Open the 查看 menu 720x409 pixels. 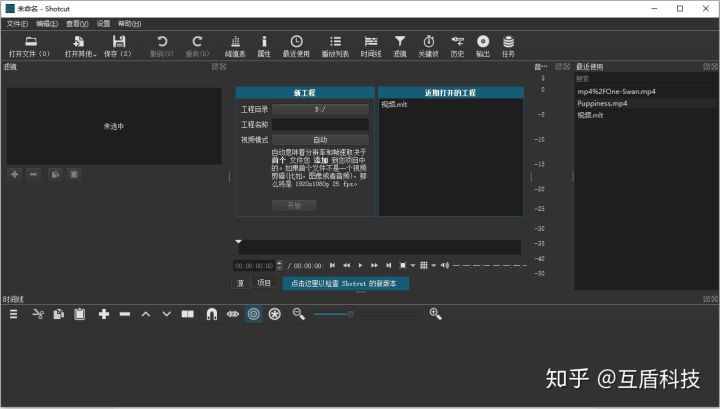[x=77, y=23]
